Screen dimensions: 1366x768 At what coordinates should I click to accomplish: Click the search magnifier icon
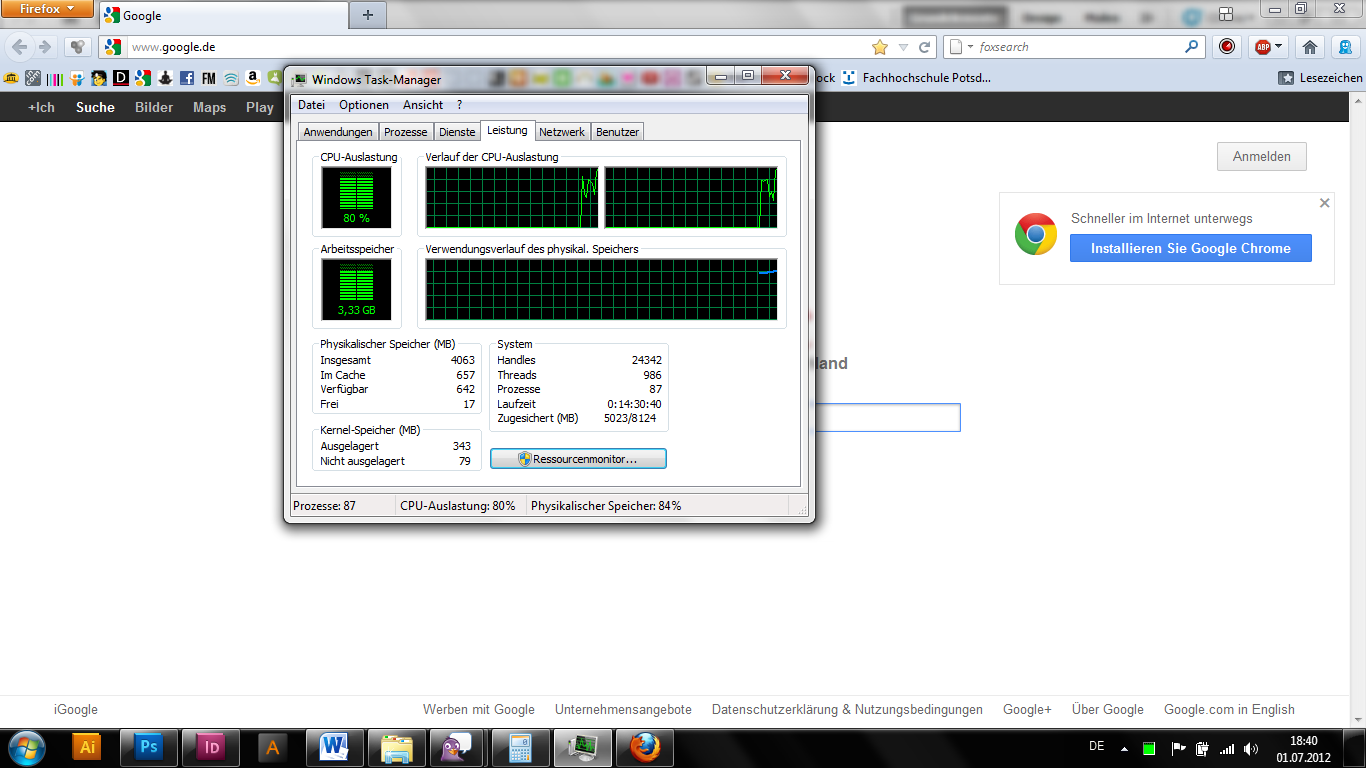coord(1192,46)
